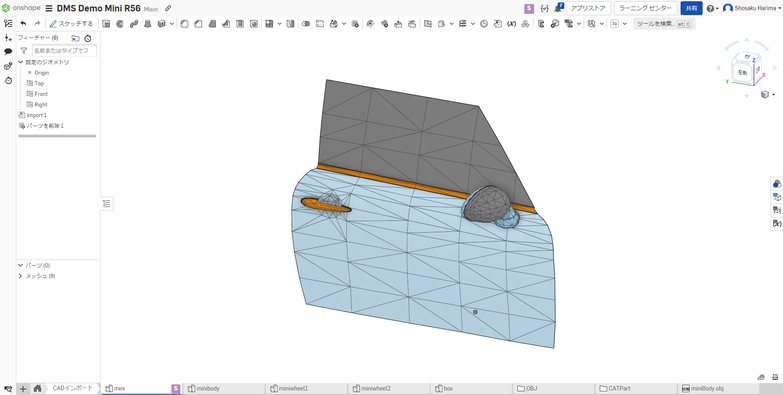Open the hamburger document menu
This screenshot has width=783, height=395.
pyautogui.click(x=49, y=8)
